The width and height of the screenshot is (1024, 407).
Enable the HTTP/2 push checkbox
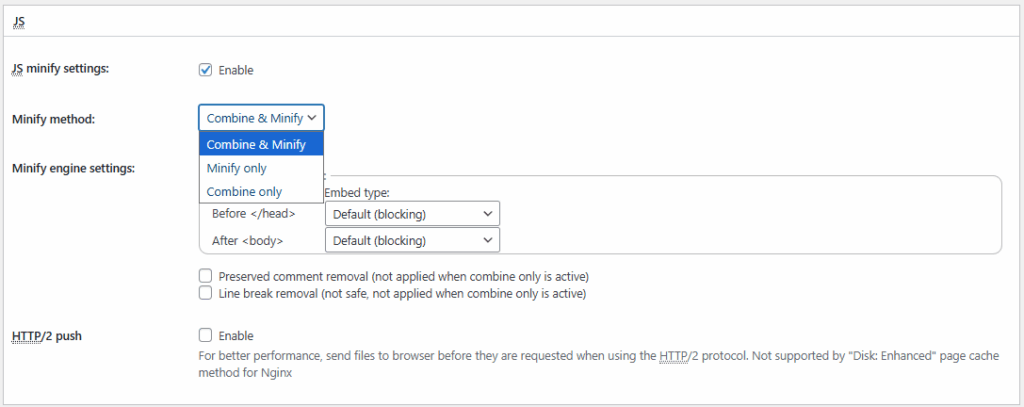coord(206,336)
